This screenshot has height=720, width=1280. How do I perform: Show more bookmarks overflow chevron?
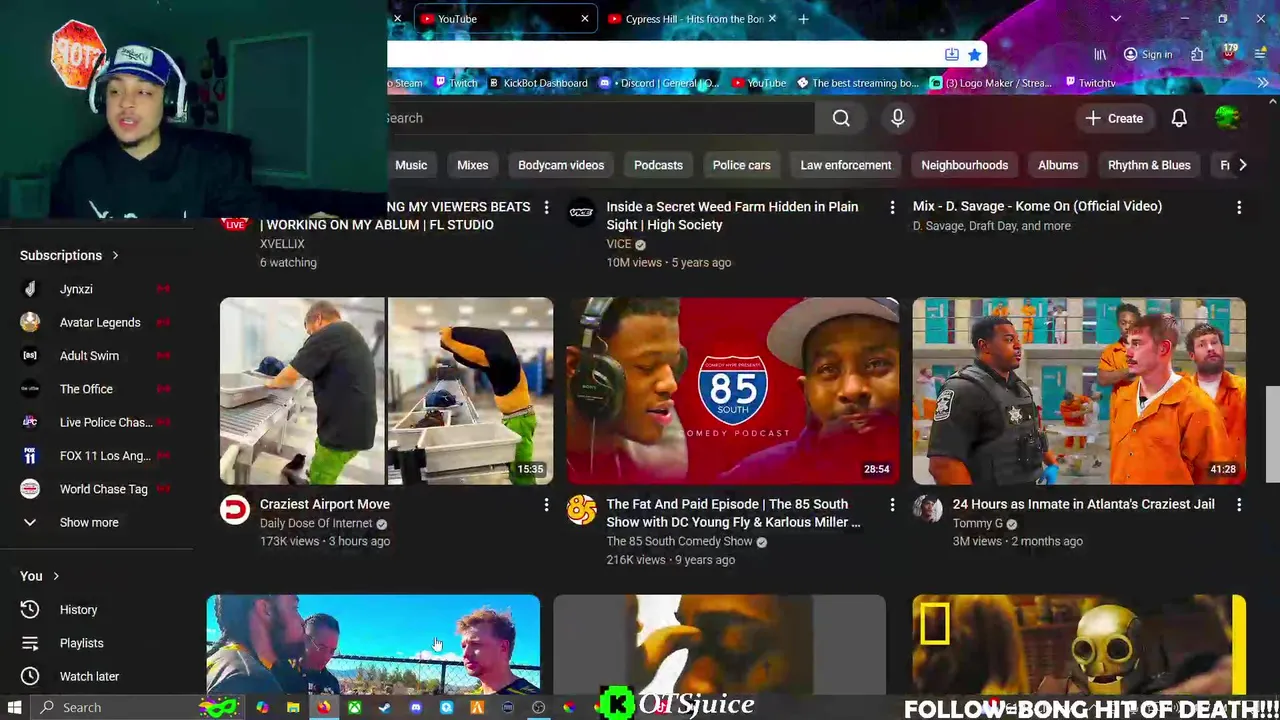pyautogui.click(x=1262, y=83)
